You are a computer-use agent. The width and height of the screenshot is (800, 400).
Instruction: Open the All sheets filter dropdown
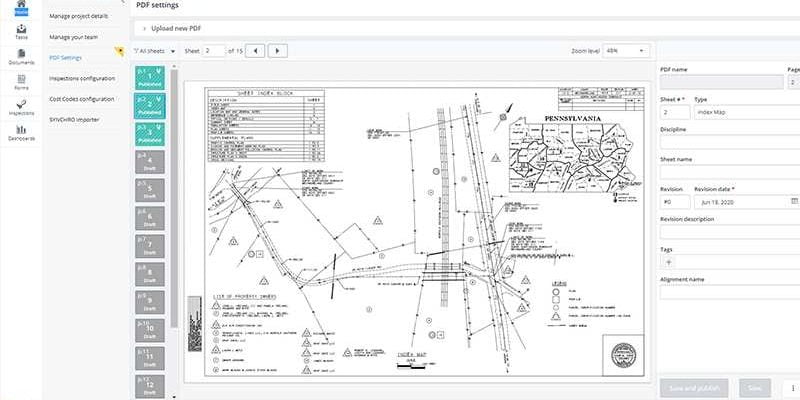(156, 50)
